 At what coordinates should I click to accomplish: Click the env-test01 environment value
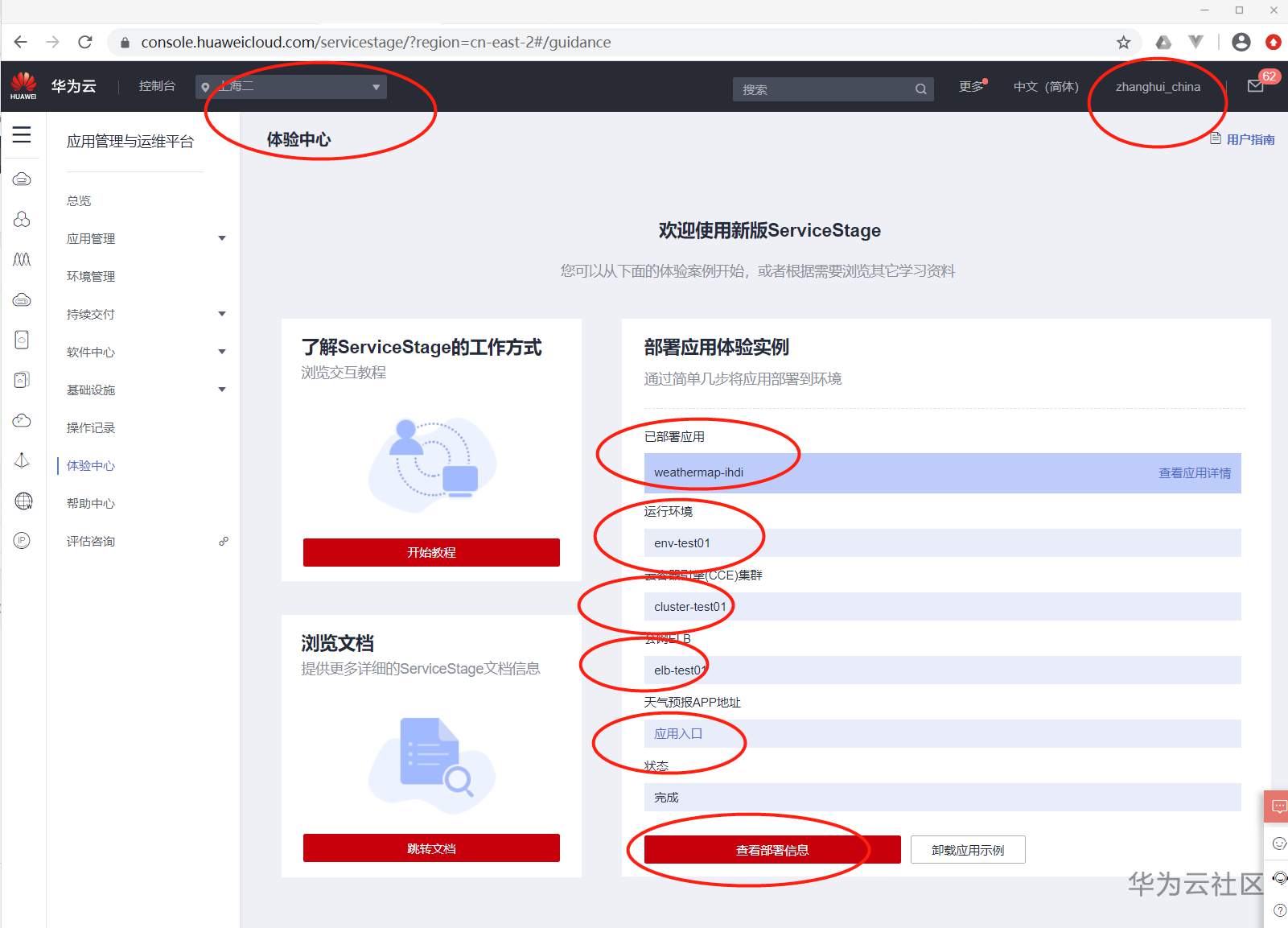[682, 543]
